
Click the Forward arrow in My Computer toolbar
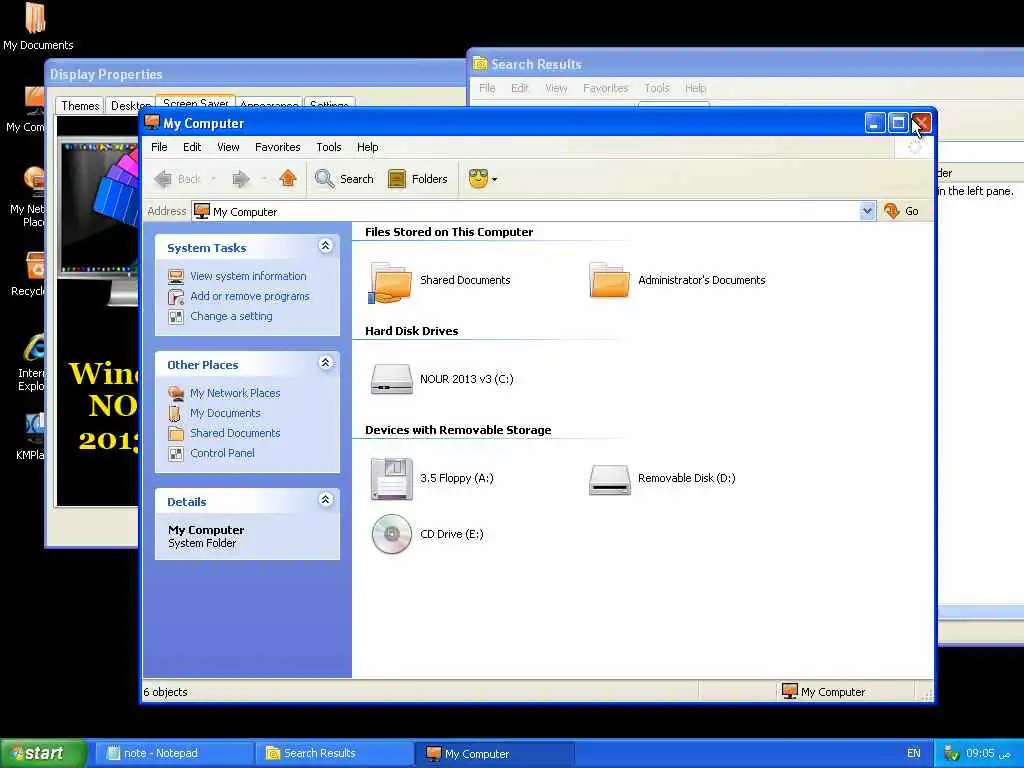click(241, 179)
